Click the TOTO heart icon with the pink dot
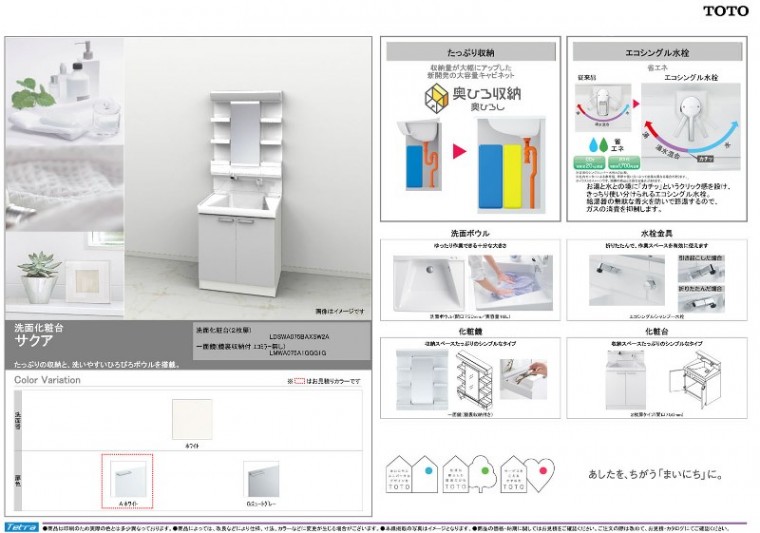The image size is (760, 533). pyautogui.click(x=527, y=474)
